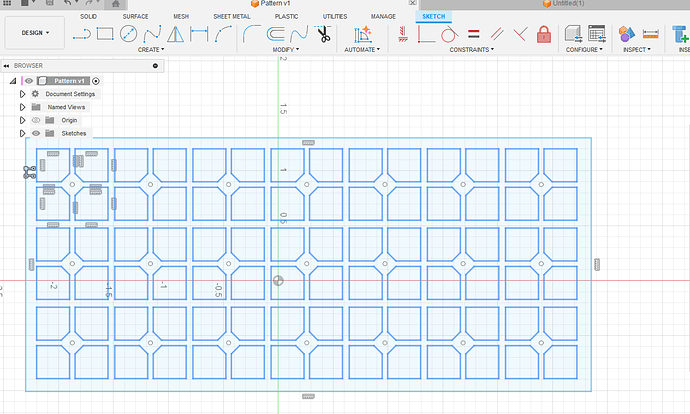Screen dimensions: 690x414
Task: Toggle visibility of Sketches folder
Action: [36, 133]
